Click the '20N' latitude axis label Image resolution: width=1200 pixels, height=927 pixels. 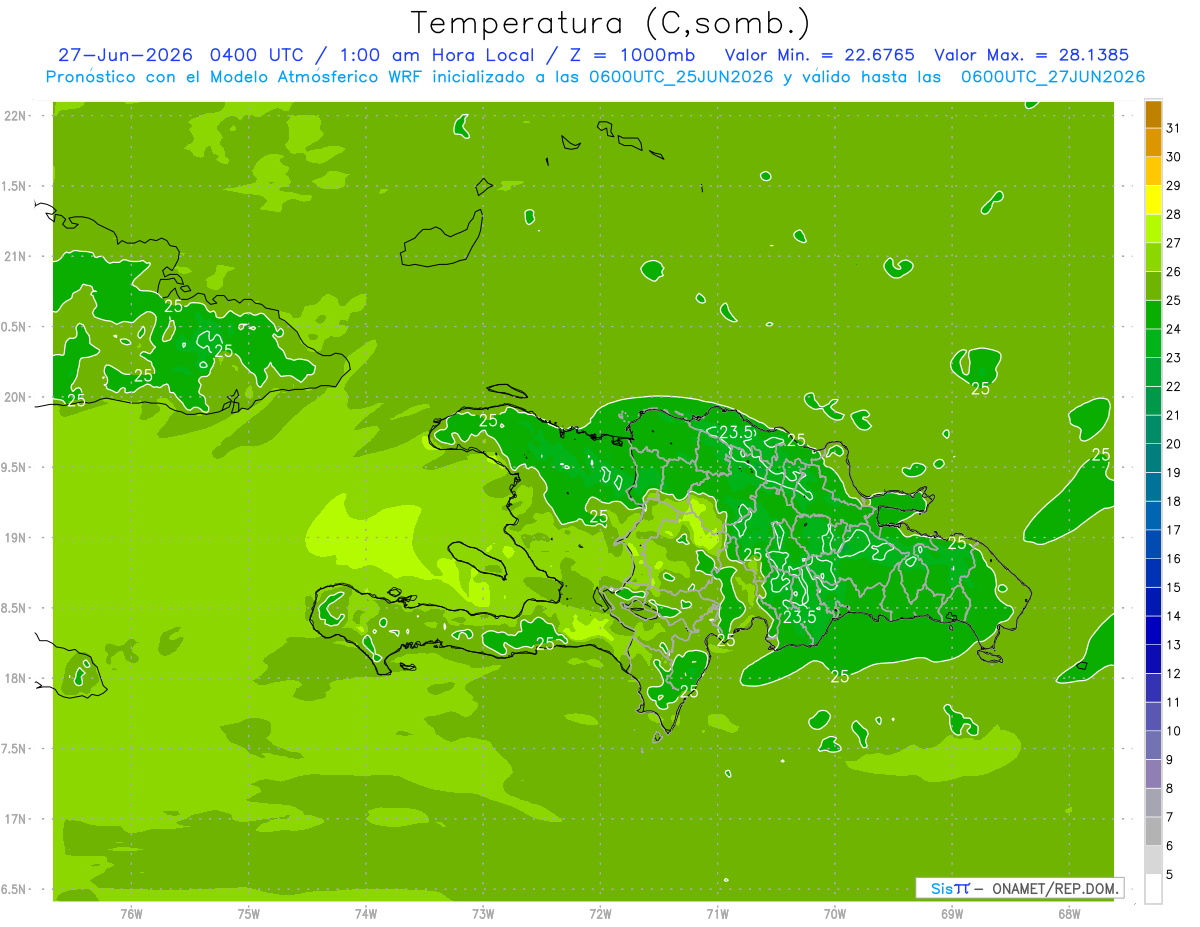[15, 397]
